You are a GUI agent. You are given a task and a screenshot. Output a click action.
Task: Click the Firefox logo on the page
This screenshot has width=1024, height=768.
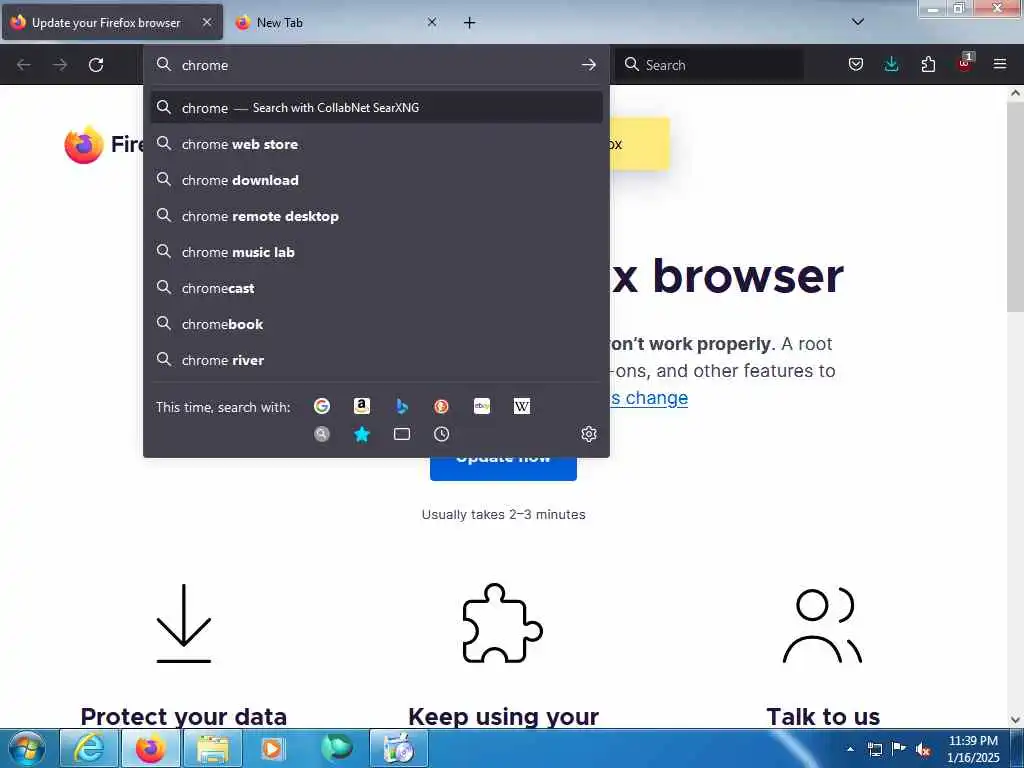[x=84, y=144]
